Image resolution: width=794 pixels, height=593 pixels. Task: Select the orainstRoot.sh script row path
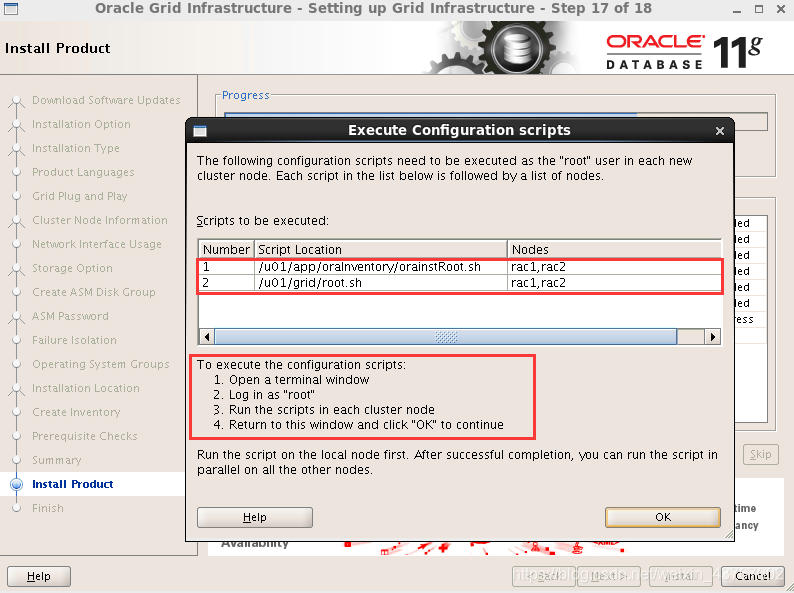tap(370, 267)
